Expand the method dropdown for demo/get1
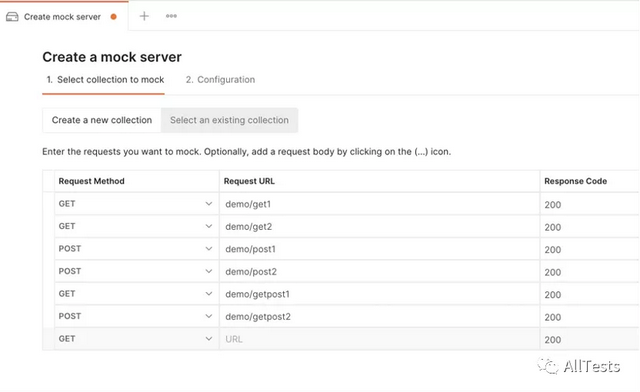 [x=209, y=204]
